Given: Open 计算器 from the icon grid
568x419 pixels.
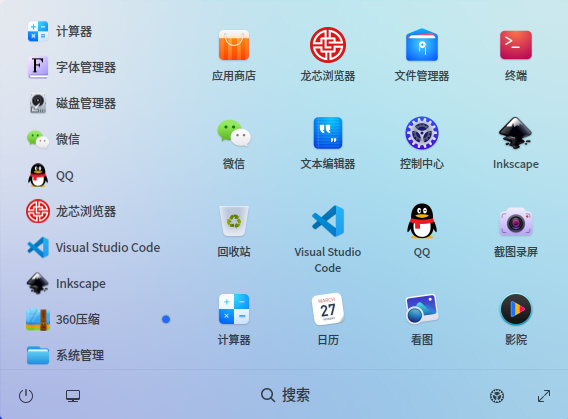Looking at the screenshot, I should tap(234, 309).
